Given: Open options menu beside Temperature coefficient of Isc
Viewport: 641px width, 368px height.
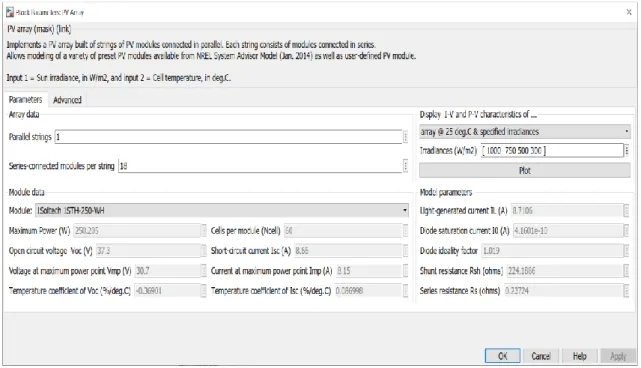Looking at the screenshot, I should [406, 291].
